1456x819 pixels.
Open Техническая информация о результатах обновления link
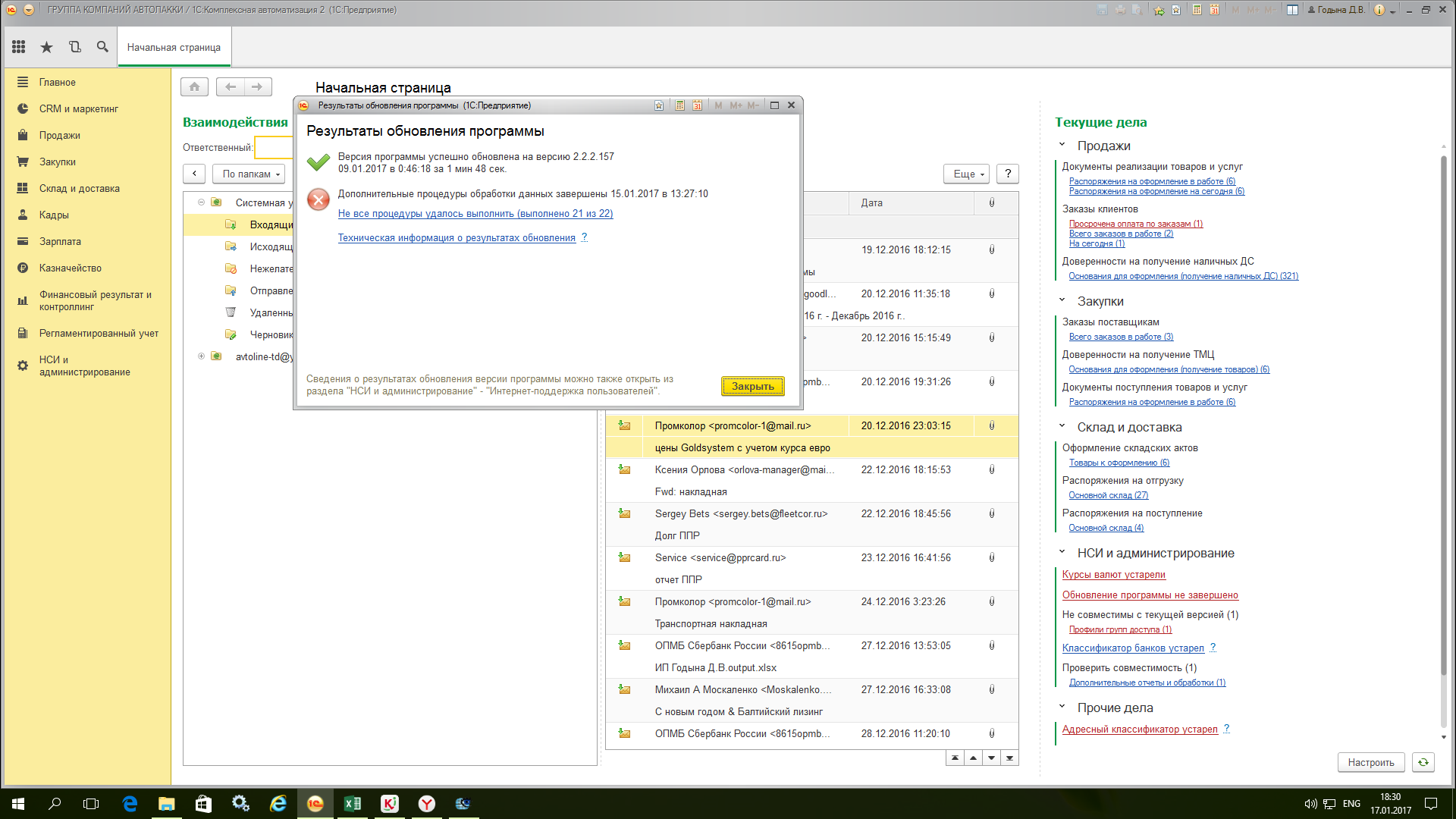coord(457,237)
